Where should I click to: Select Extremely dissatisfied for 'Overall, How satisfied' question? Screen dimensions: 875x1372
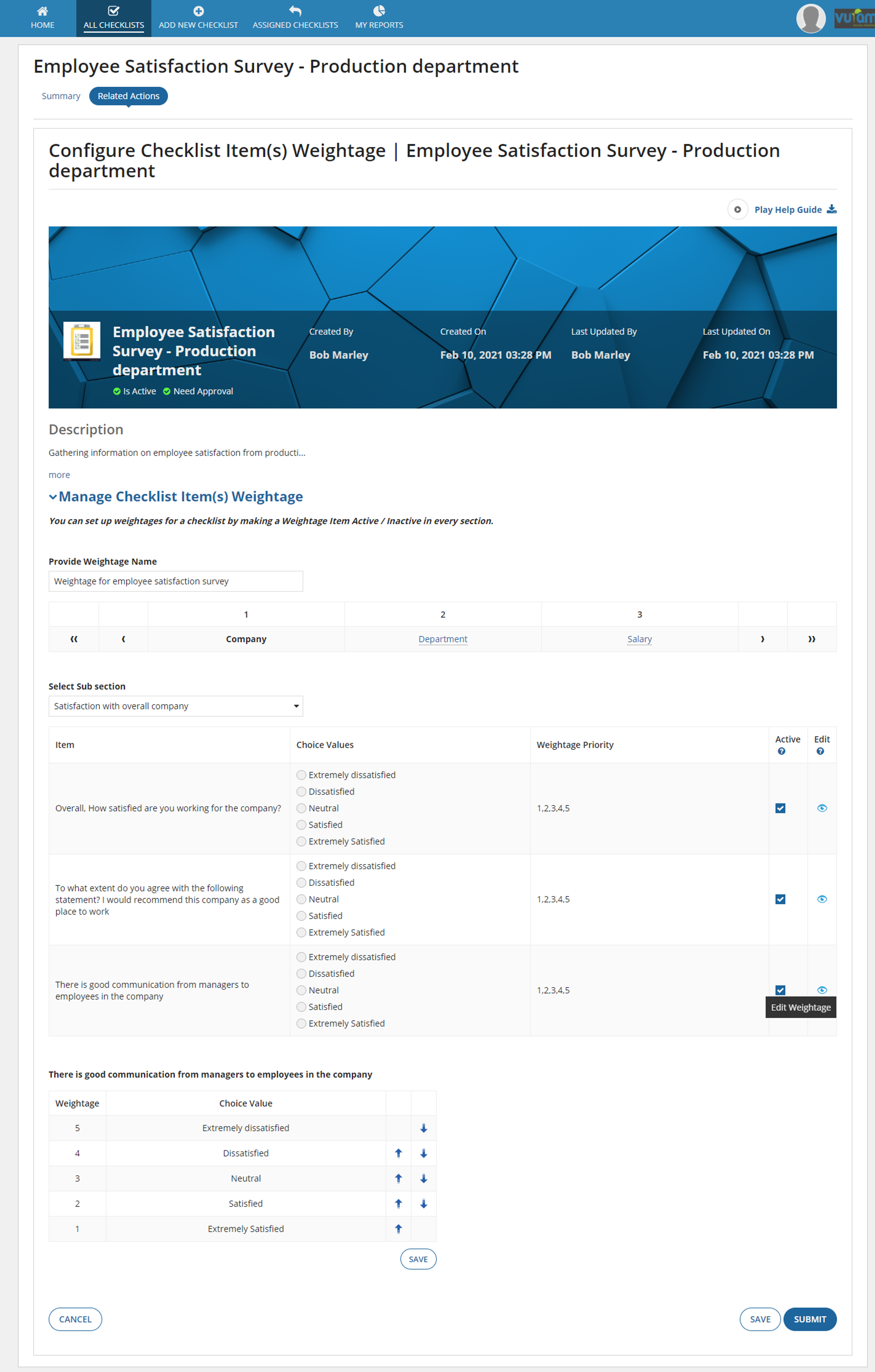tap(301, 775)
